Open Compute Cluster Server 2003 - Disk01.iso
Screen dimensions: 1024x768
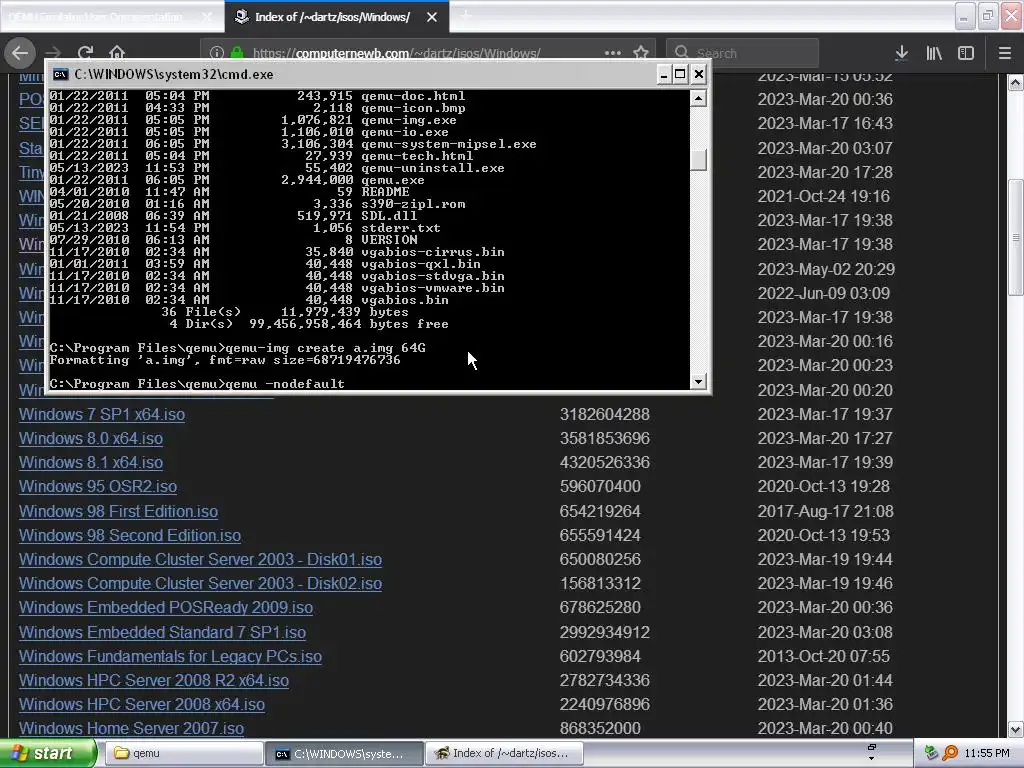click(200, 560)
